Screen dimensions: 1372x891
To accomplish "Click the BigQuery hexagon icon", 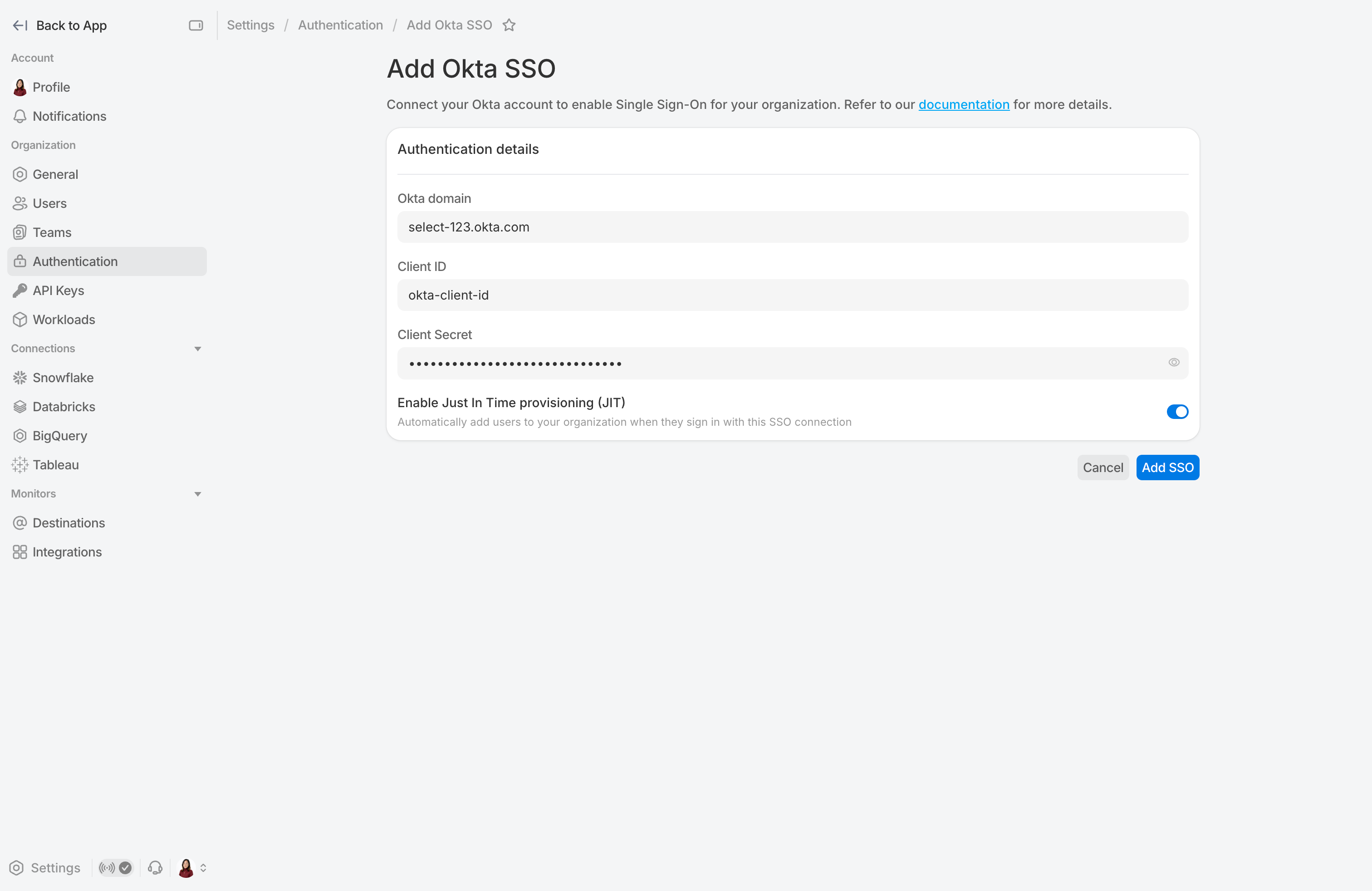I will [x=20, y=436].
